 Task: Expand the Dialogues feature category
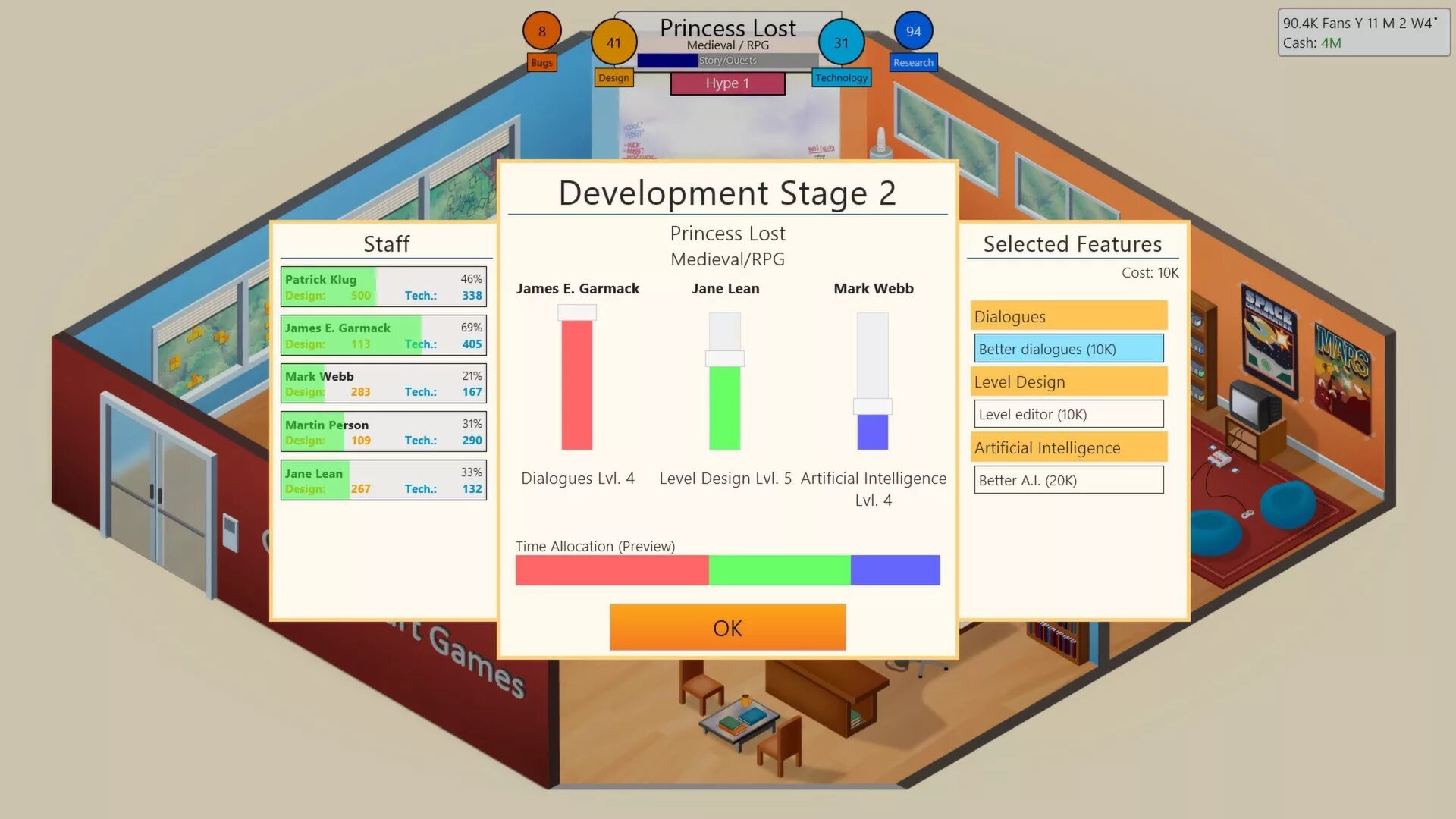pos(1069,316)
